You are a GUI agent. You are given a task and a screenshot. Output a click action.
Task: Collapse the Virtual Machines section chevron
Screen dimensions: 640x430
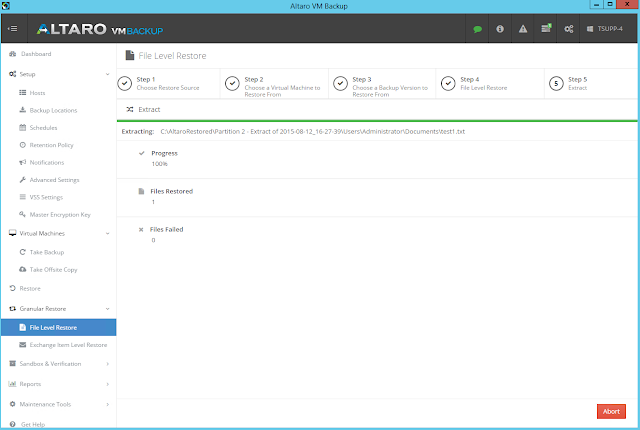(107, 233)
